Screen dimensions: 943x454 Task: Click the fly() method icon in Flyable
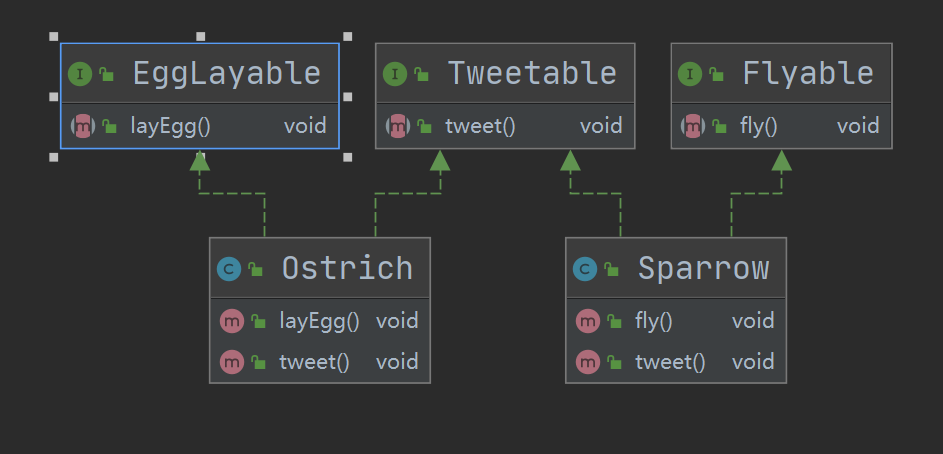tap(692, 126)
